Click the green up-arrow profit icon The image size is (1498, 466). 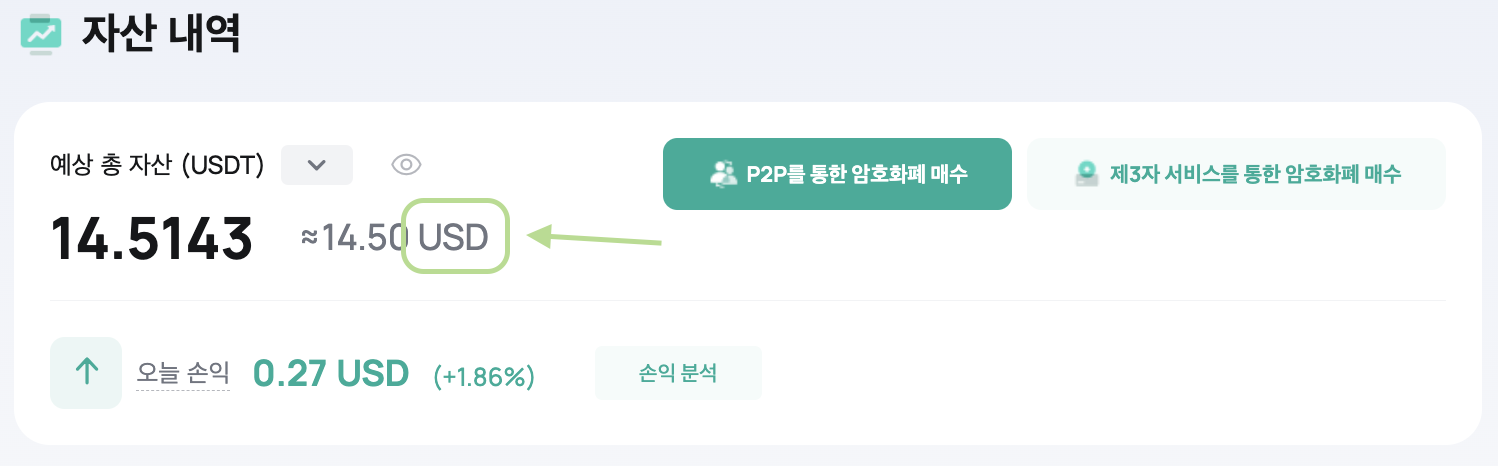click(86, 373)
